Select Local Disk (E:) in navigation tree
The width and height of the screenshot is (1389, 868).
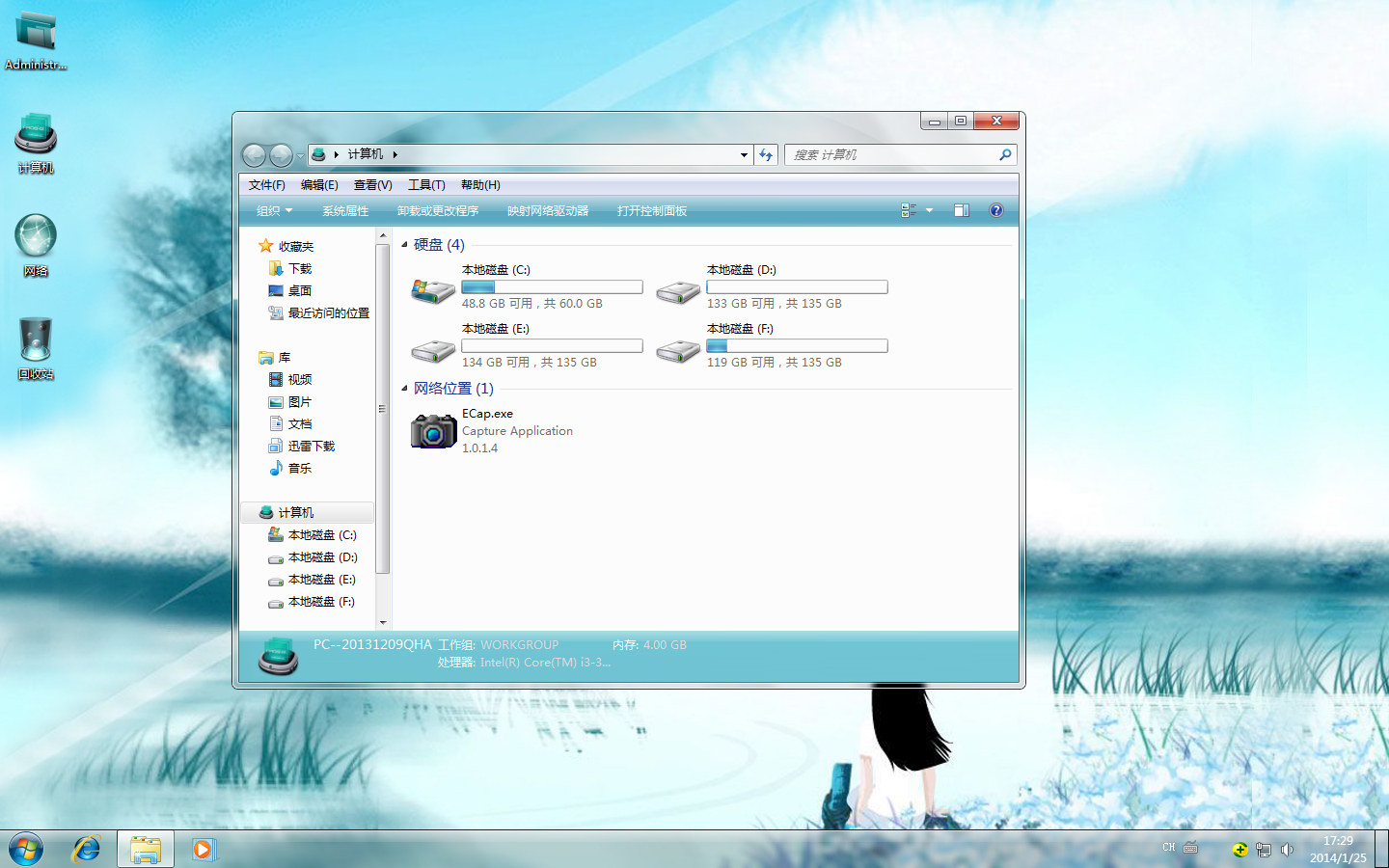pos(313,579)
